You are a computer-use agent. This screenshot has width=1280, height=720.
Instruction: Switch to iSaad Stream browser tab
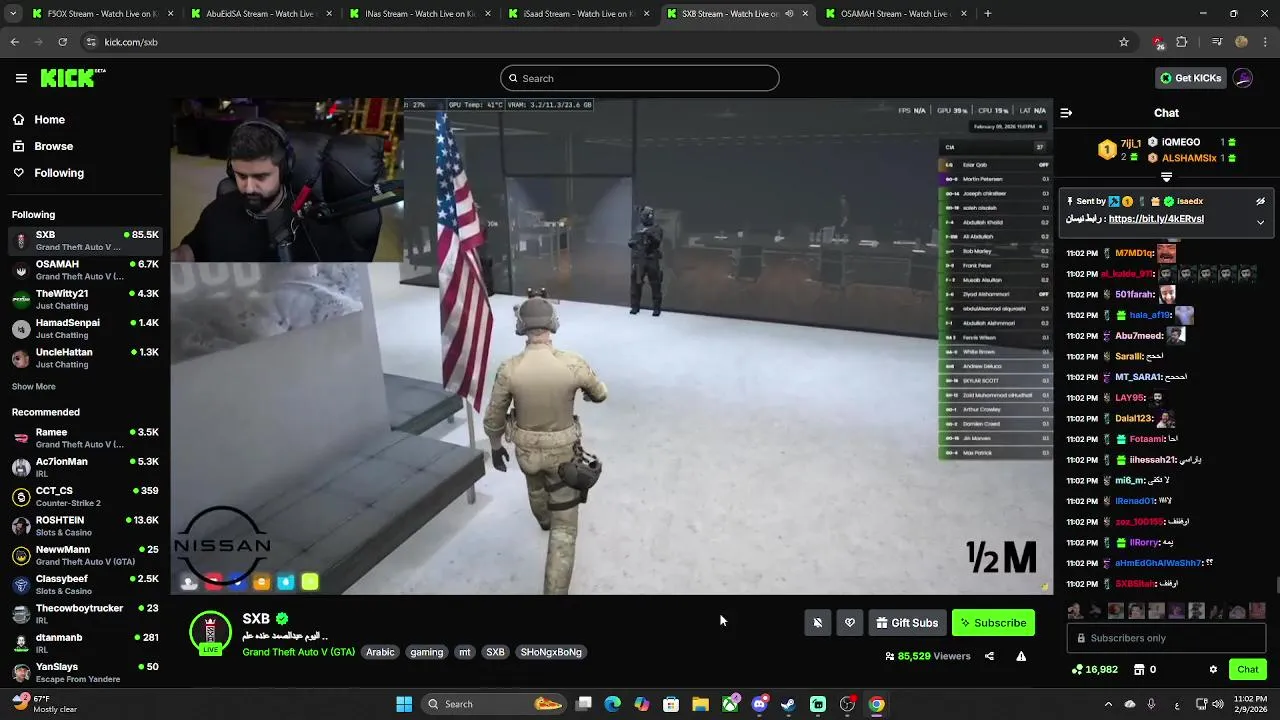pos(580,14)
